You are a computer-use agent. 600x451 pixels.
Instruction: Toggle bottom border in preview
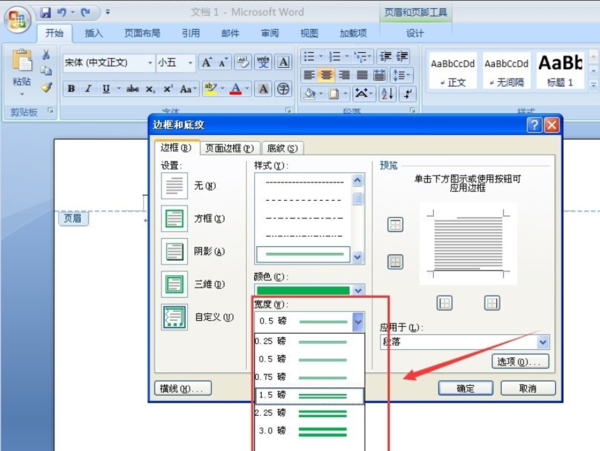(395, 262)
